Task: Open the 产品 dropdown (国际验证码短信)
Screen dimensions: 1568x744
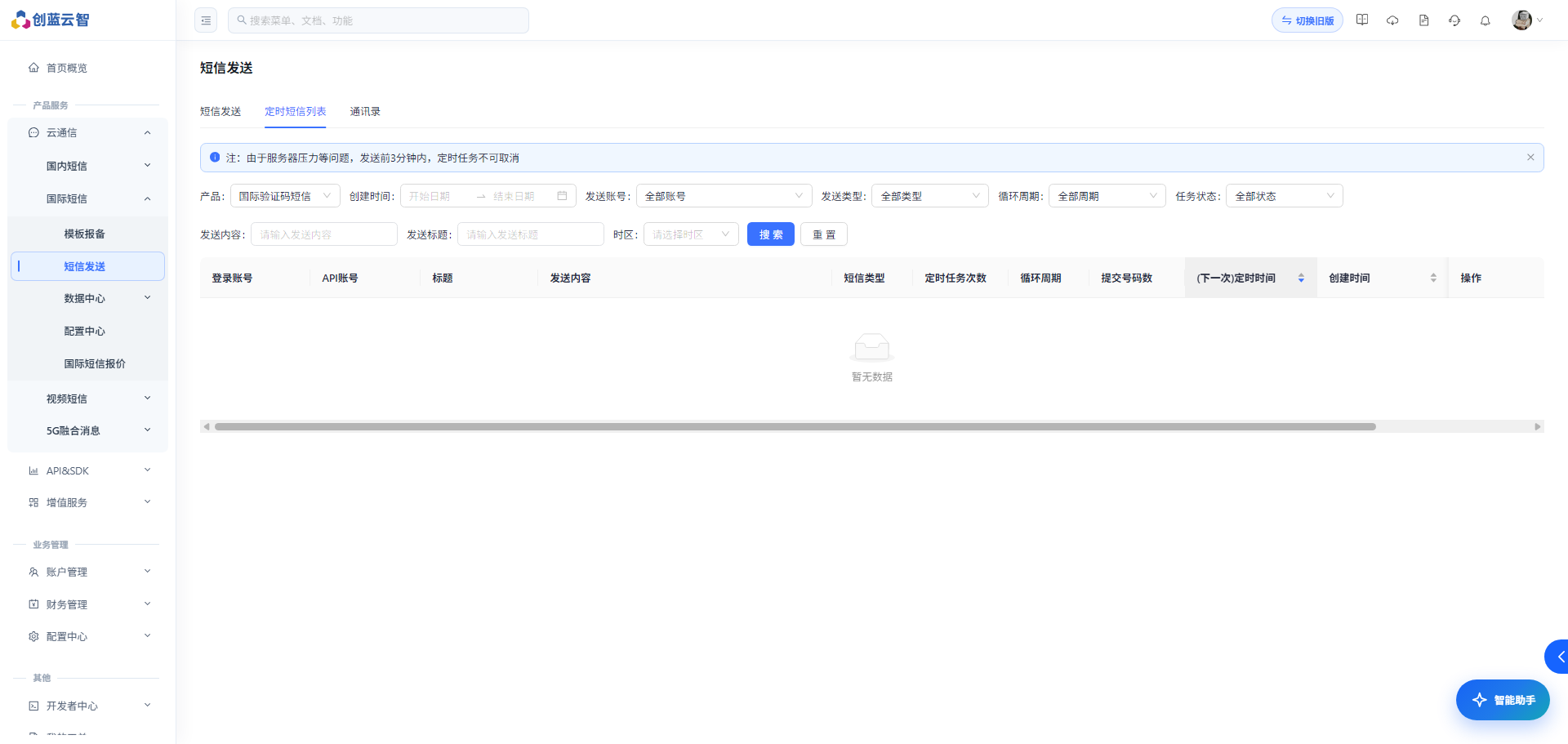Action: pos(285,196)
